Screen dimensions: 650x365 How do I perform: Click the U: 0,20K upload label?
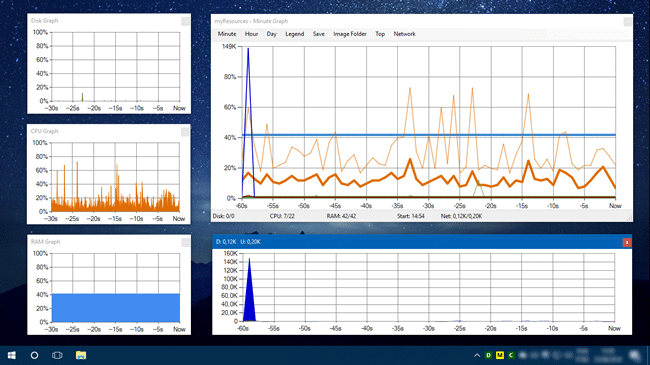coord(250,242)
